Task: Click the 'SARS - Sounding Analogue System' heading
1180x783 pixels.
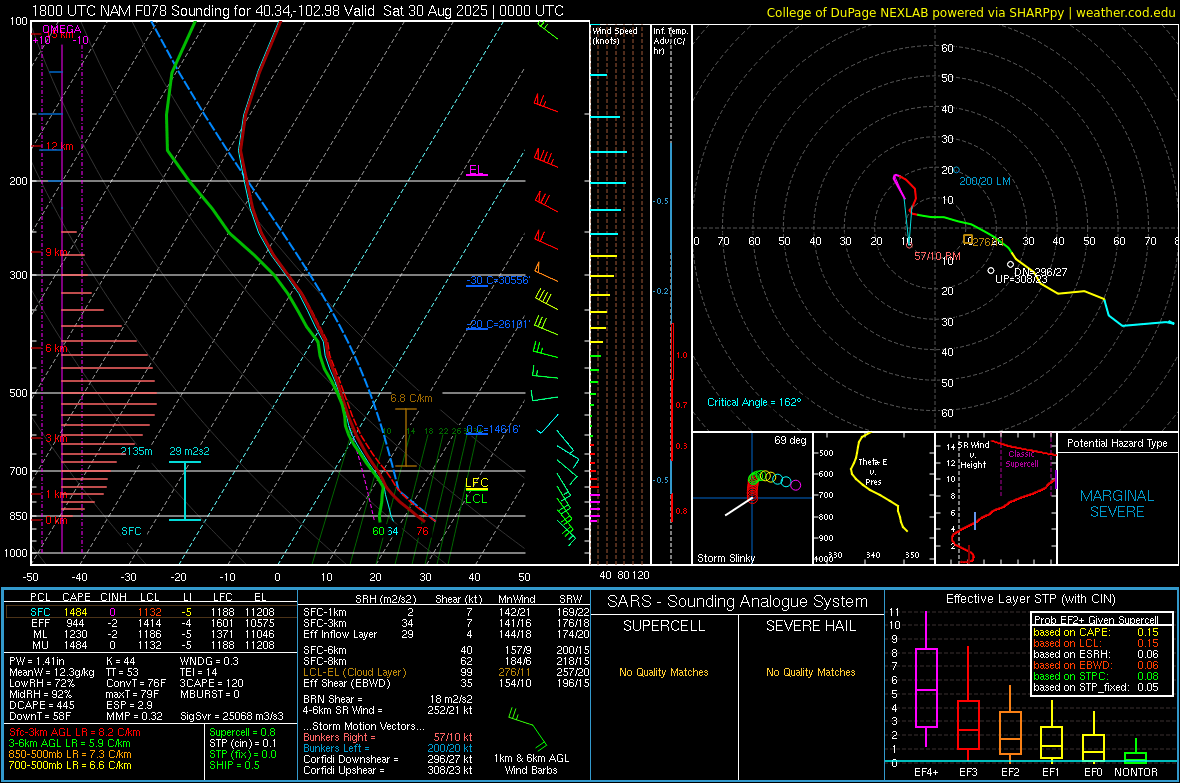Action: 738,601
